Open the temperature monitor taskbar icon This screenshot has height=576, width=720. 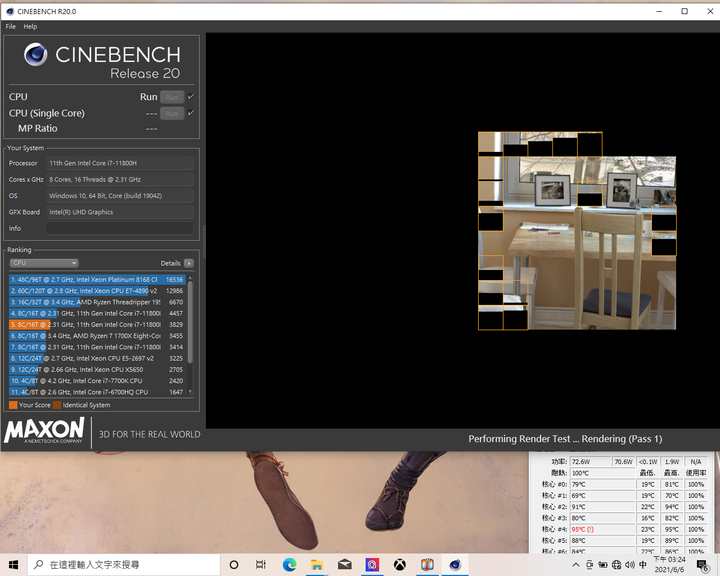coord(427,565)
